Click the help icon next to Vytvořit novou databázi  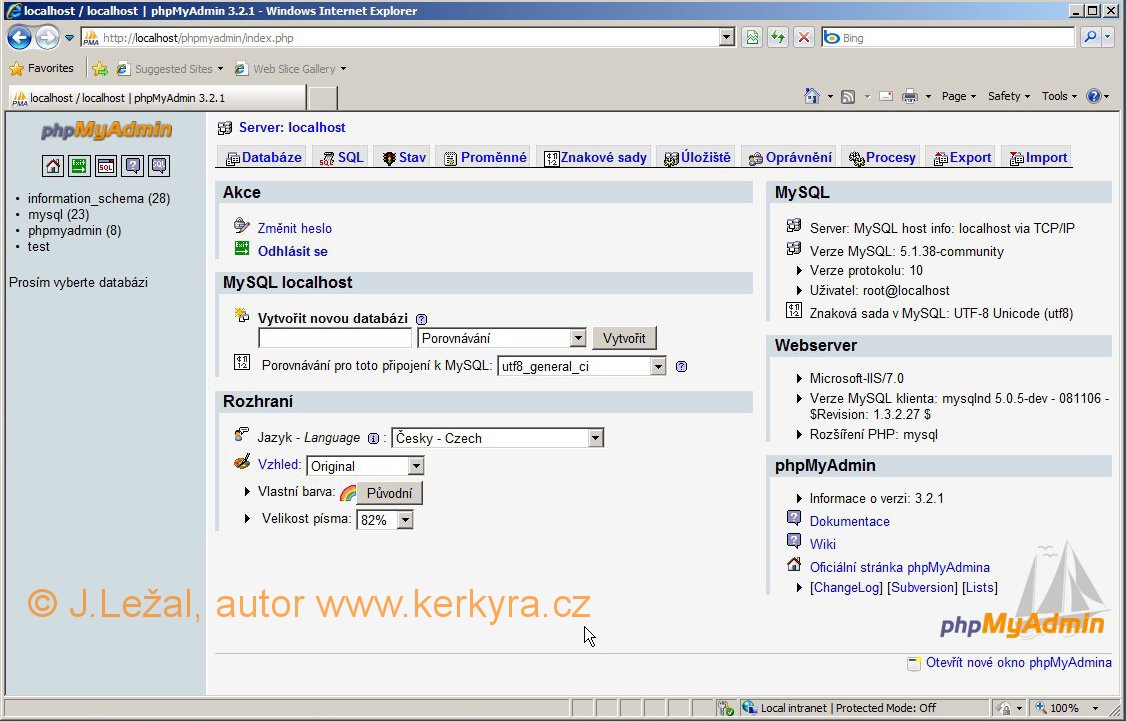coord(421,319)
